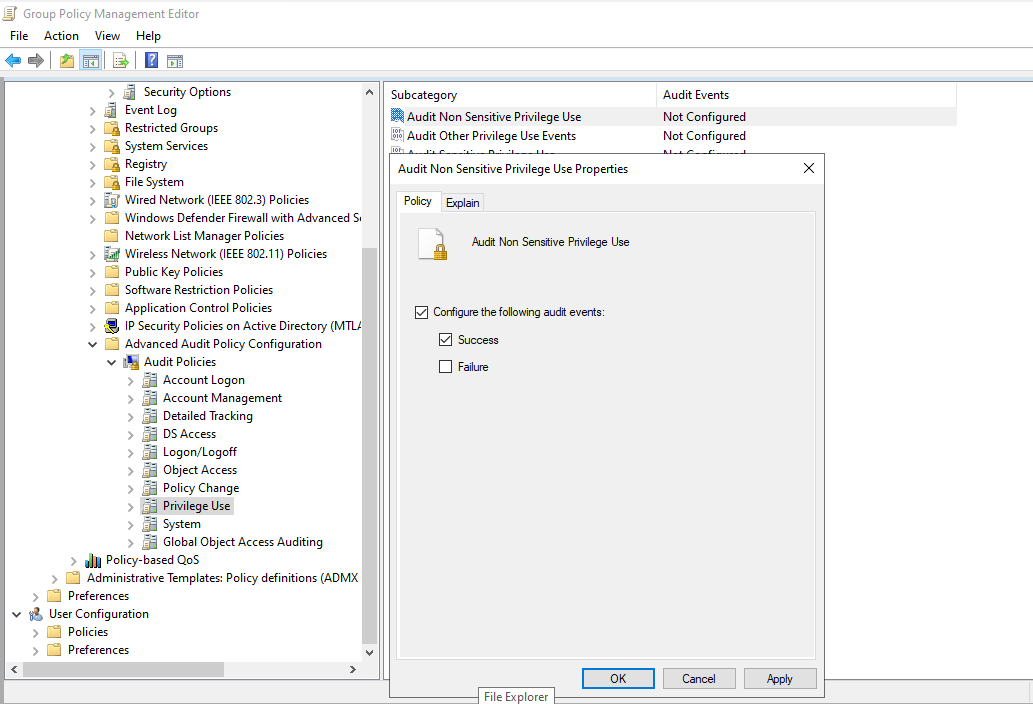The height and width of the screenshot is (704, 1033).
Task: Collapse the Audit Policies node
Action: click(111, 362)
